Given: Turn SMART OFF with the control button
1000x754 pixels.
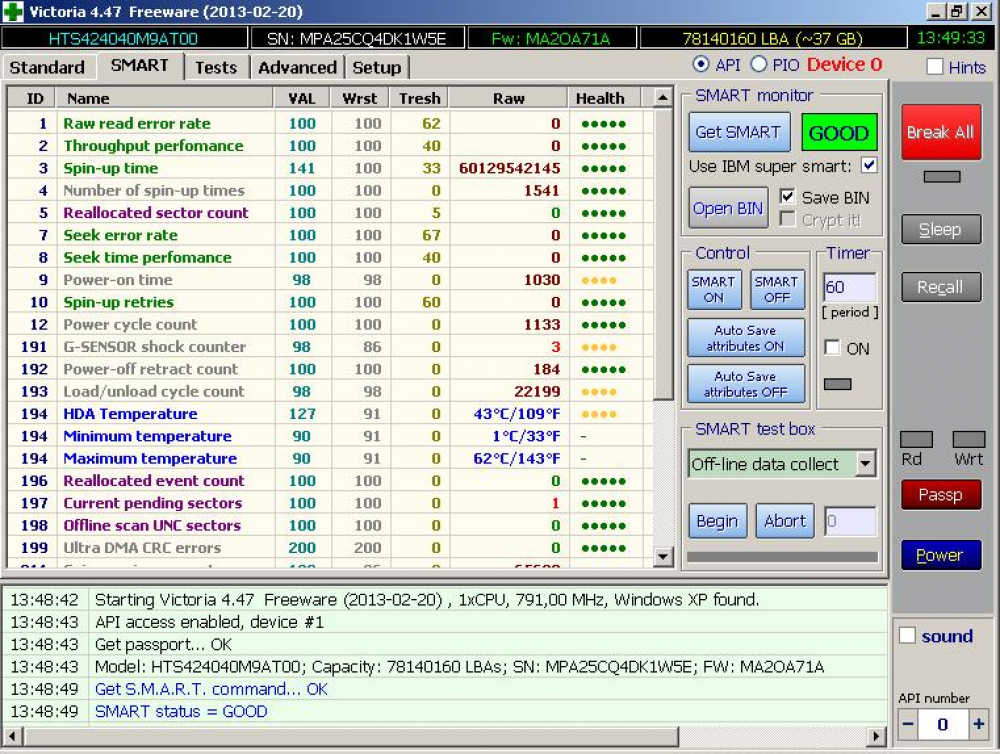Looking at the screenshot, I should pyautogui.click(x=777, y=289).
